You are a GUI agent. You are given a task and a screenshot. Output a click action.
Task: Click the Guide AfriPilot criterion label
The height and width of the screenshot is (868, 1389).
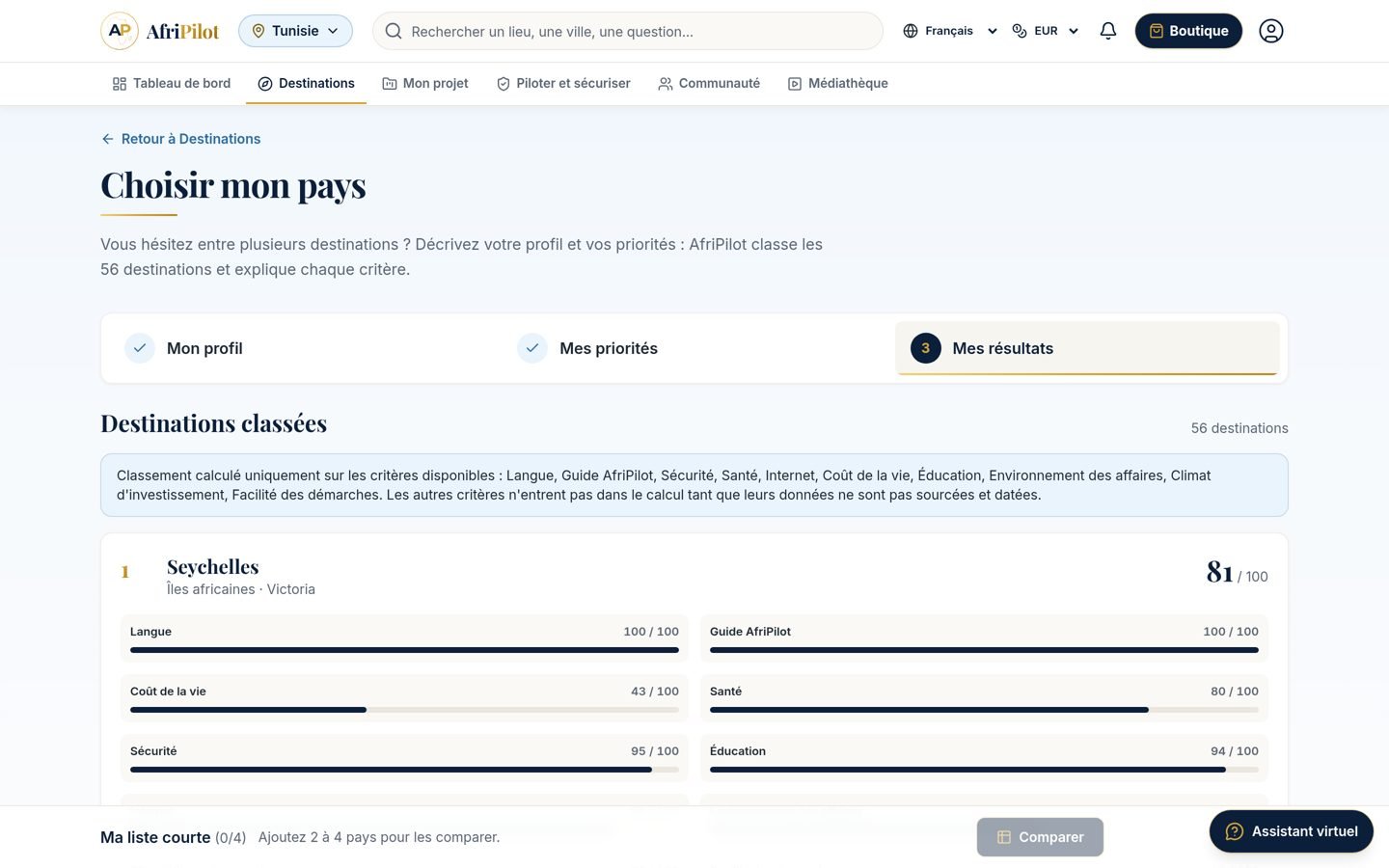tap(750, 632)
